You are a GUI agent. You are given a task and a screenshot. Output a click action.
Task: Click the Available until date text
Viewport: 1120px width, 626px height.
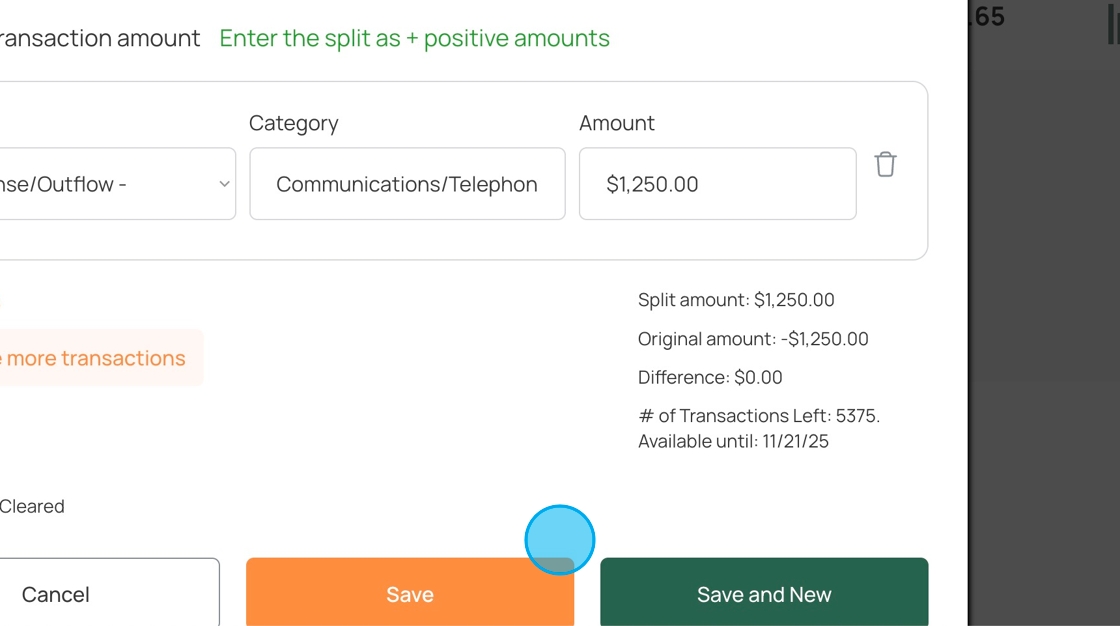coord(733,441)
